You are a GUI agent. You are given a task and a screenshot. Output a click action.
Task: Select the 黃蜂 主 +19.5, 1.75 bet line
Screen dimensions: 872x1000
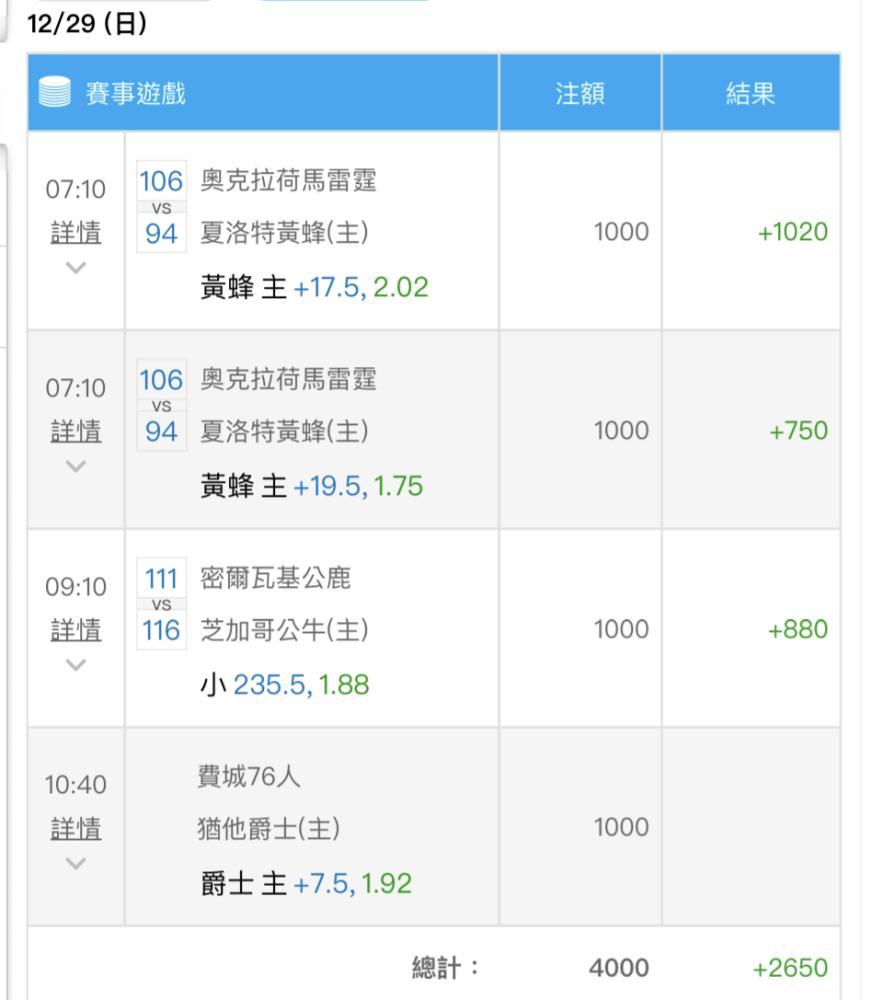tap(311, 486)
